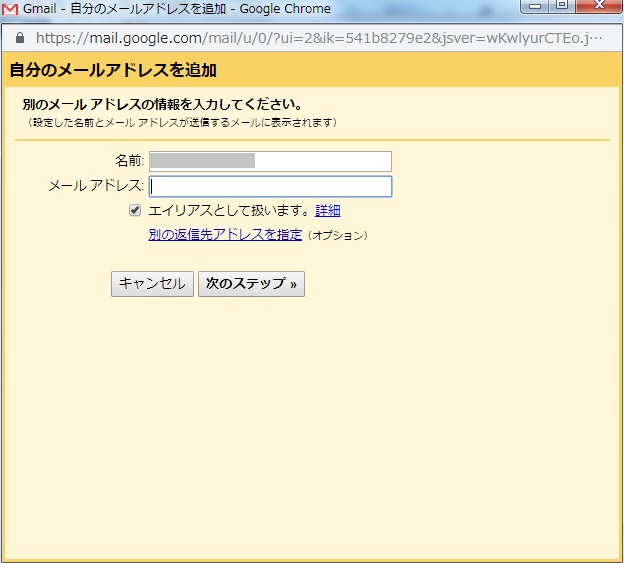Screen dimensions: 624x563
Task: Uncheck エイリアスとして扱います checkbox
Action: pyautogui.click(x=135, y=210)
